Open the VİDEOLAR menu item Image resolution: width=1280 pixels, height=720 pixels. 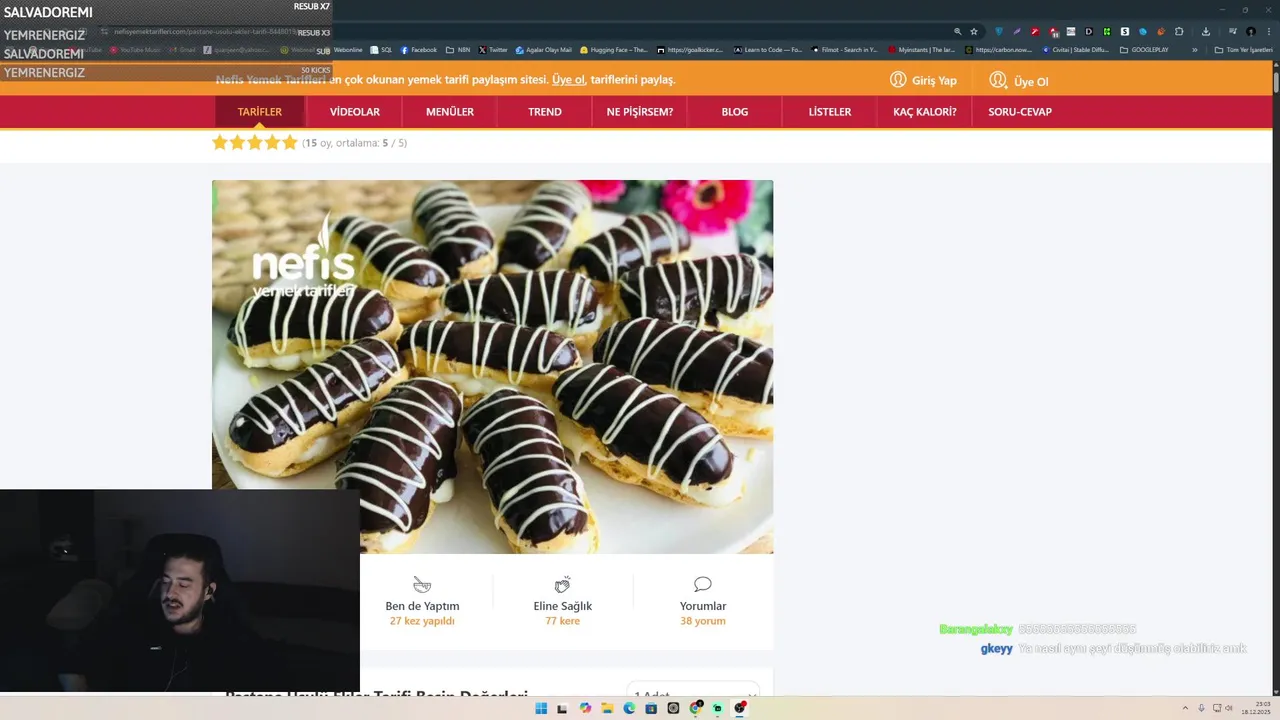[355, 112]
